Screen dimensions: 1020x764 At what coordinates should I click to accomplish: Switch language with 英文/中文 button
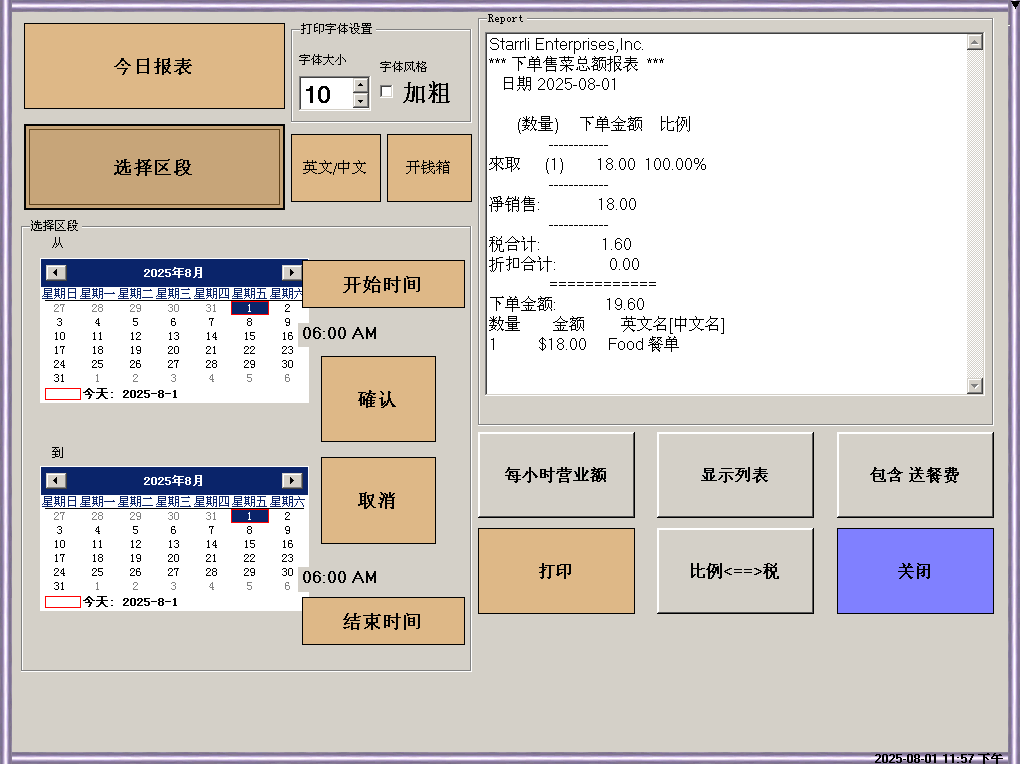tap(335, 168)
